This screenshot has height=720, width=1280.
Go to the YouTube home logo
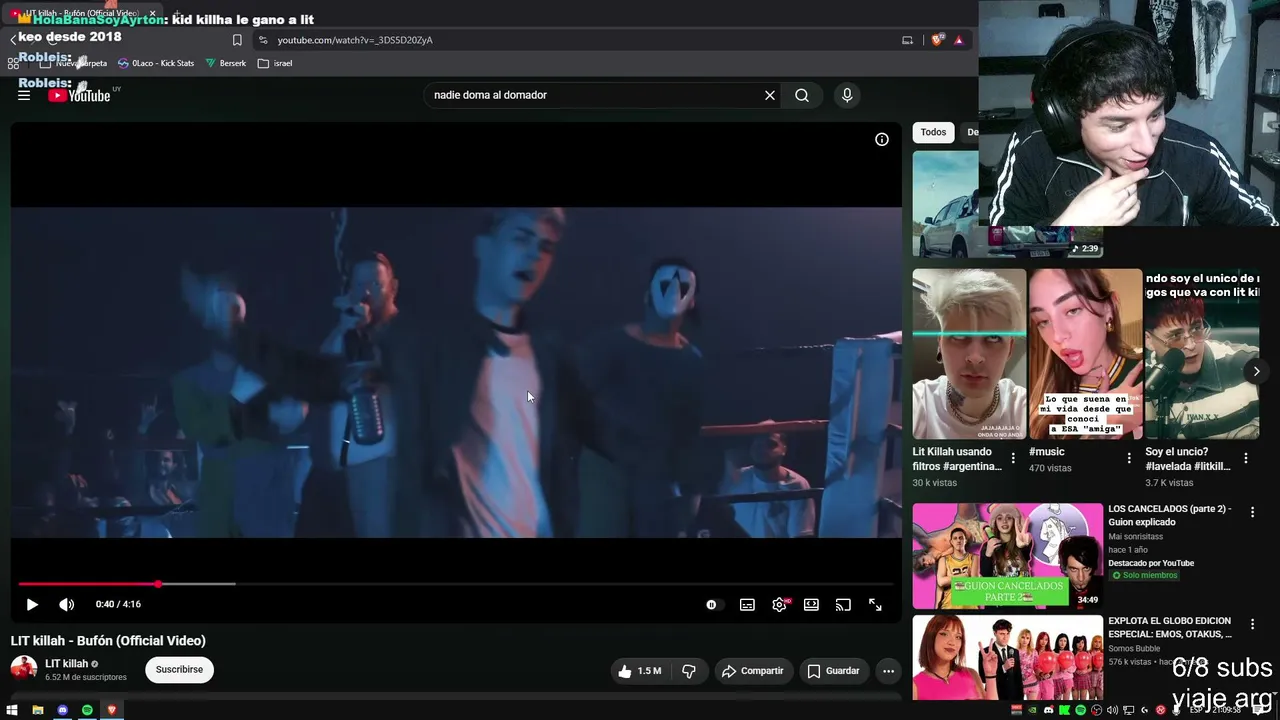pos(79,95)
